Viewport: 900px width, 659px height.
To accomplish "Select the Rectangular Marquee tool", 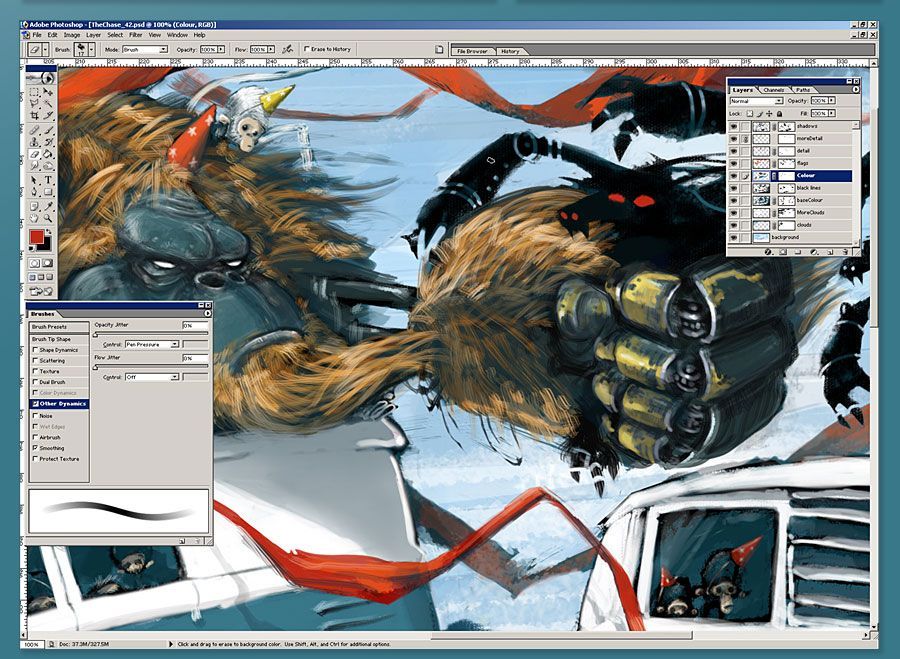I will pyautogui.click(x=34, y=91).
